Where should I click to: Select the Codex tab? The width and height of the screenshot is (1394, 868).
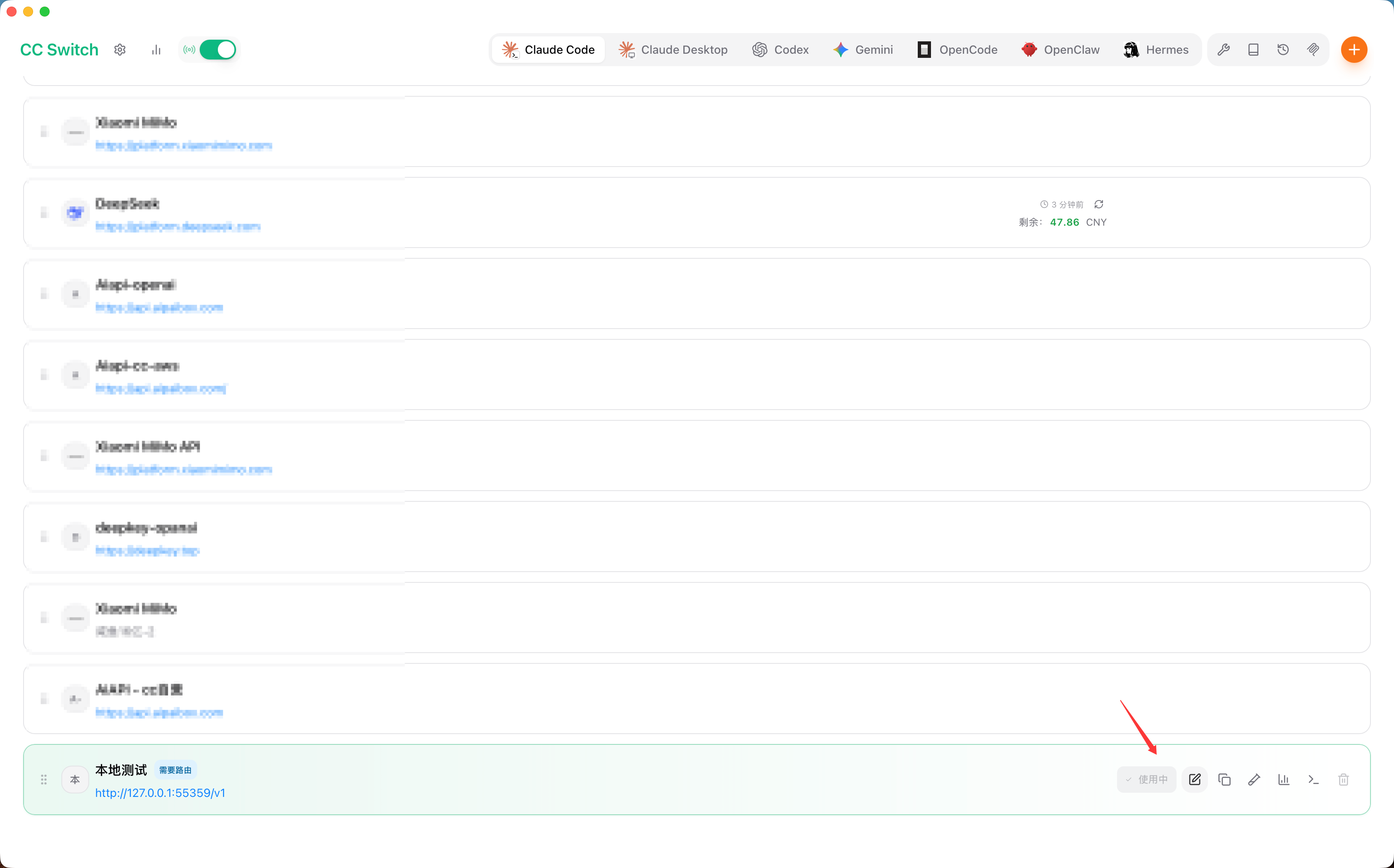[x=780, y=50]
